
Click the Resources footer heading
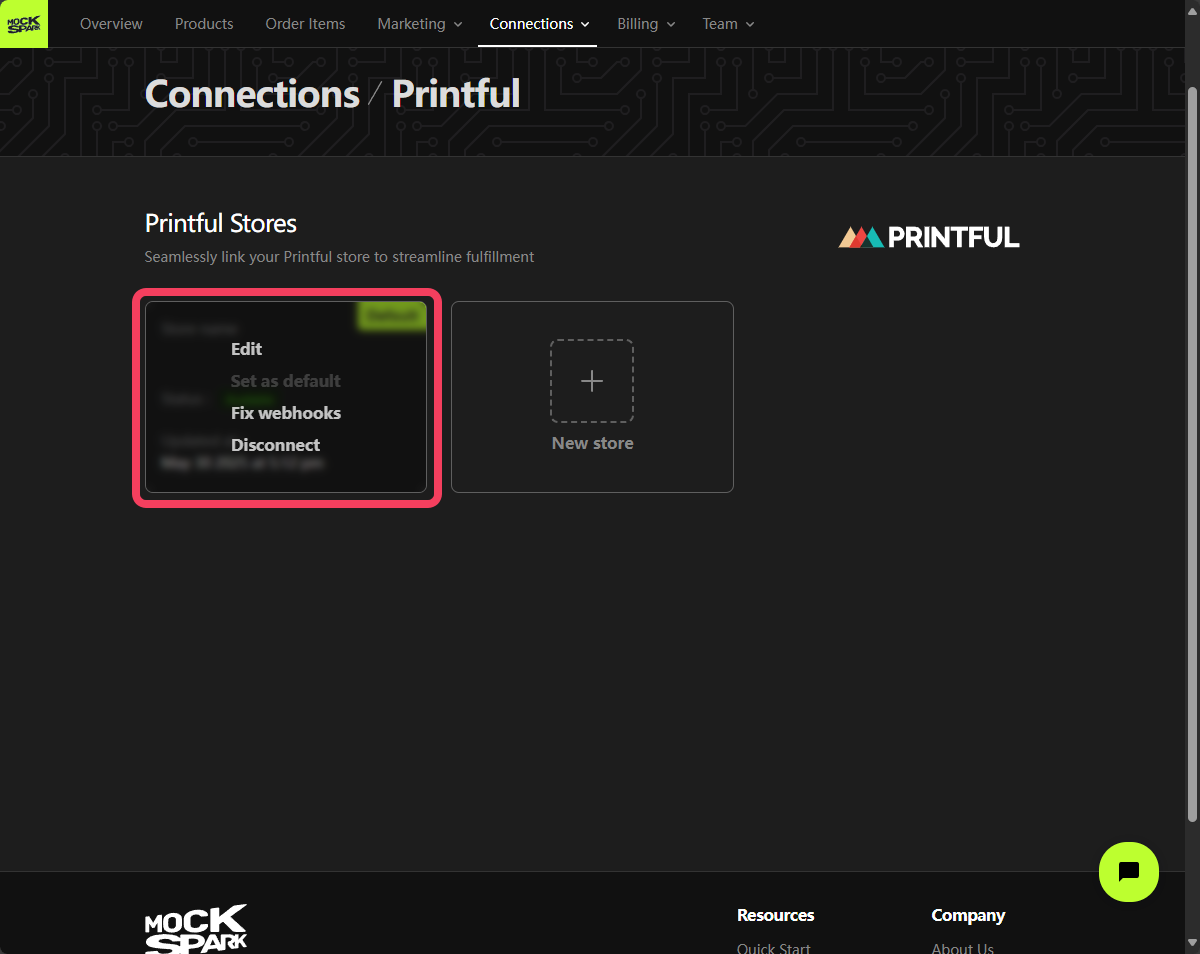click(775, 915)
